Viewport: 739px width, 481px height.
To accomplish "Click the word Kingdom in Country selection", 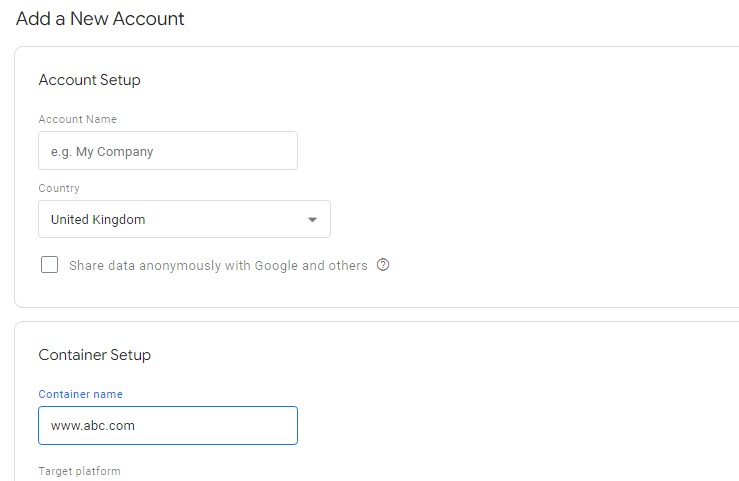I will [119, 220].
